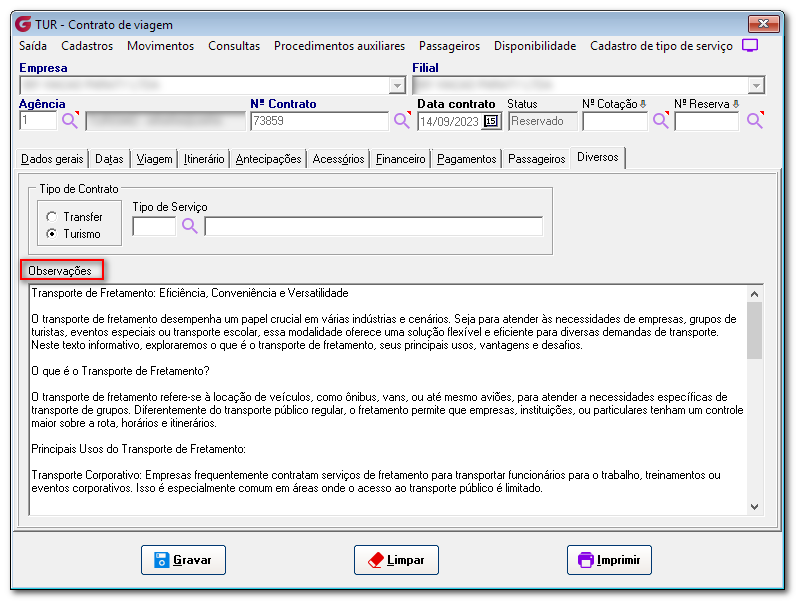Close the Contrato de viagem window
Screen dimensions: 796x601
coord(763,24)
